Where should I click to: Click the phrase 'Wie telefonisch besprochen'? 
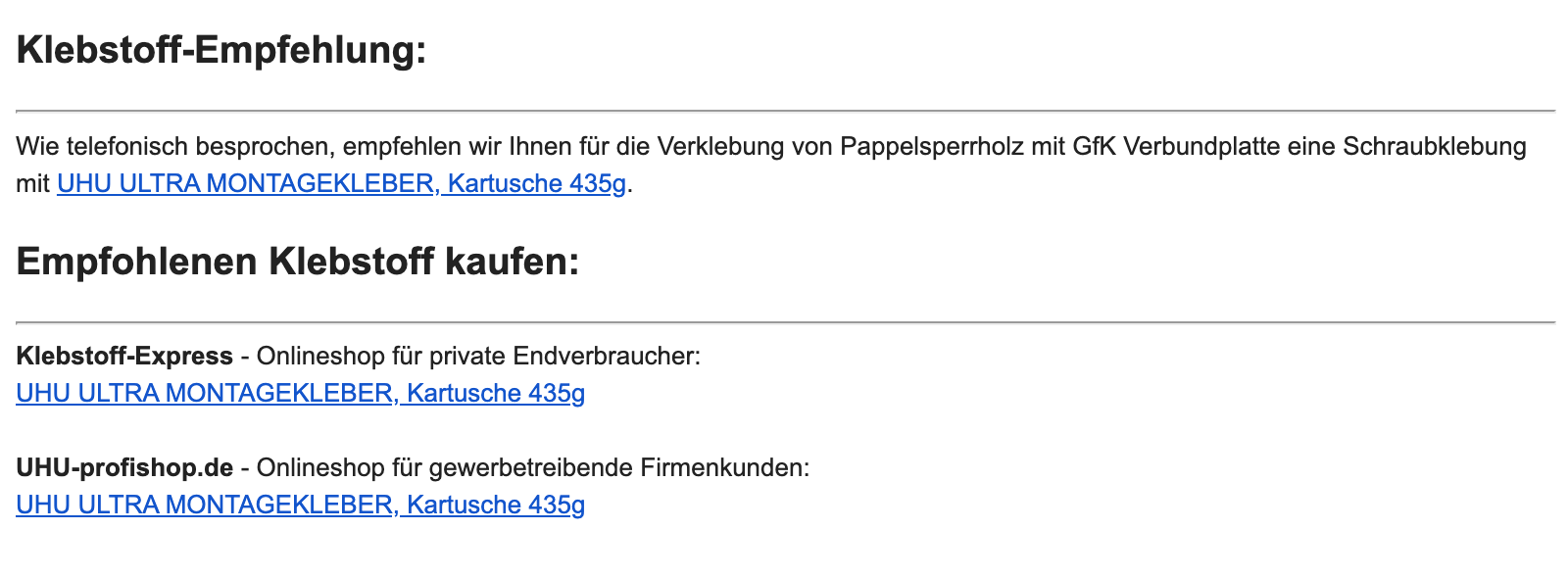[174, 146]
